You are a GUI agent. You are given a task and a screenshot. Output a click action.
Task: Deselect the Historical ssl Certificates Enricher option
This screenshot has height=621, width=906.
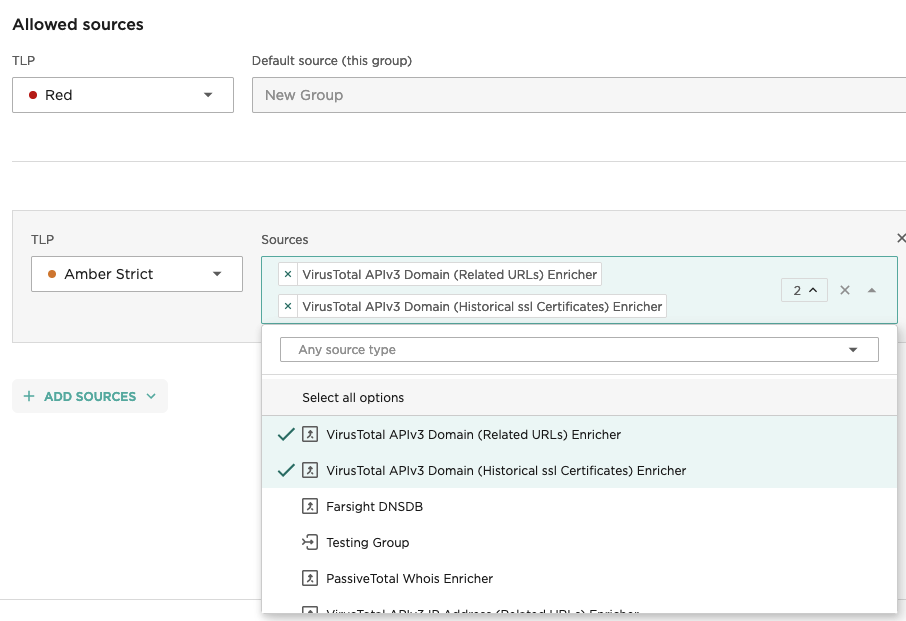pyautogui.click(x=287, y=306)
